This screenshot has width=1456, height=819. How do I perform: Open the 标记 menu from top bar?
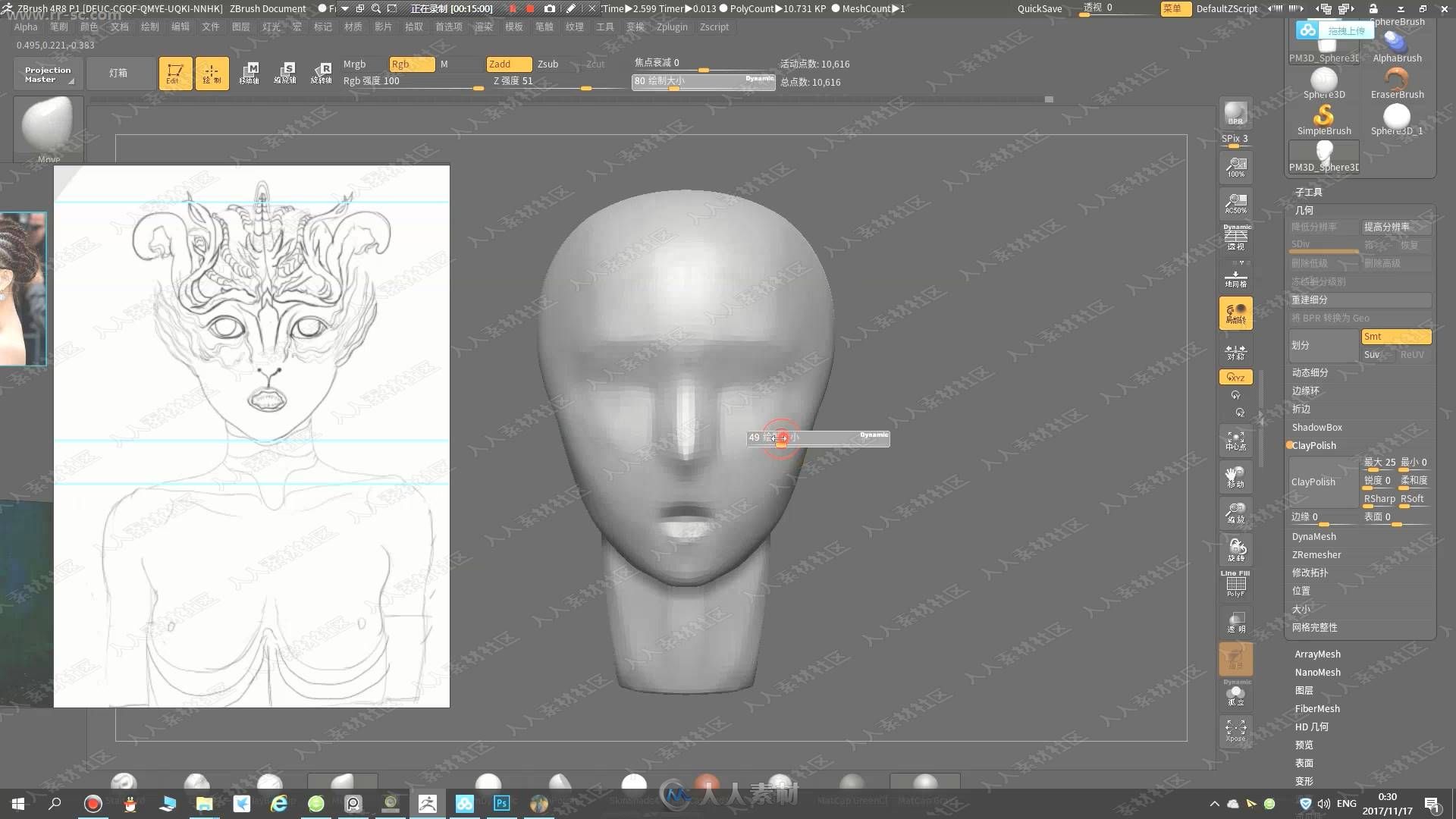[323, 26]
